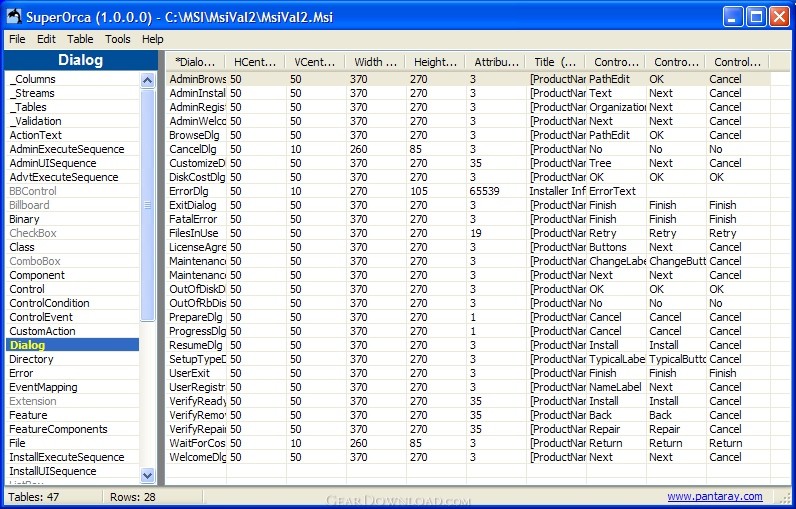Click the Height... column header

(436, 62)
